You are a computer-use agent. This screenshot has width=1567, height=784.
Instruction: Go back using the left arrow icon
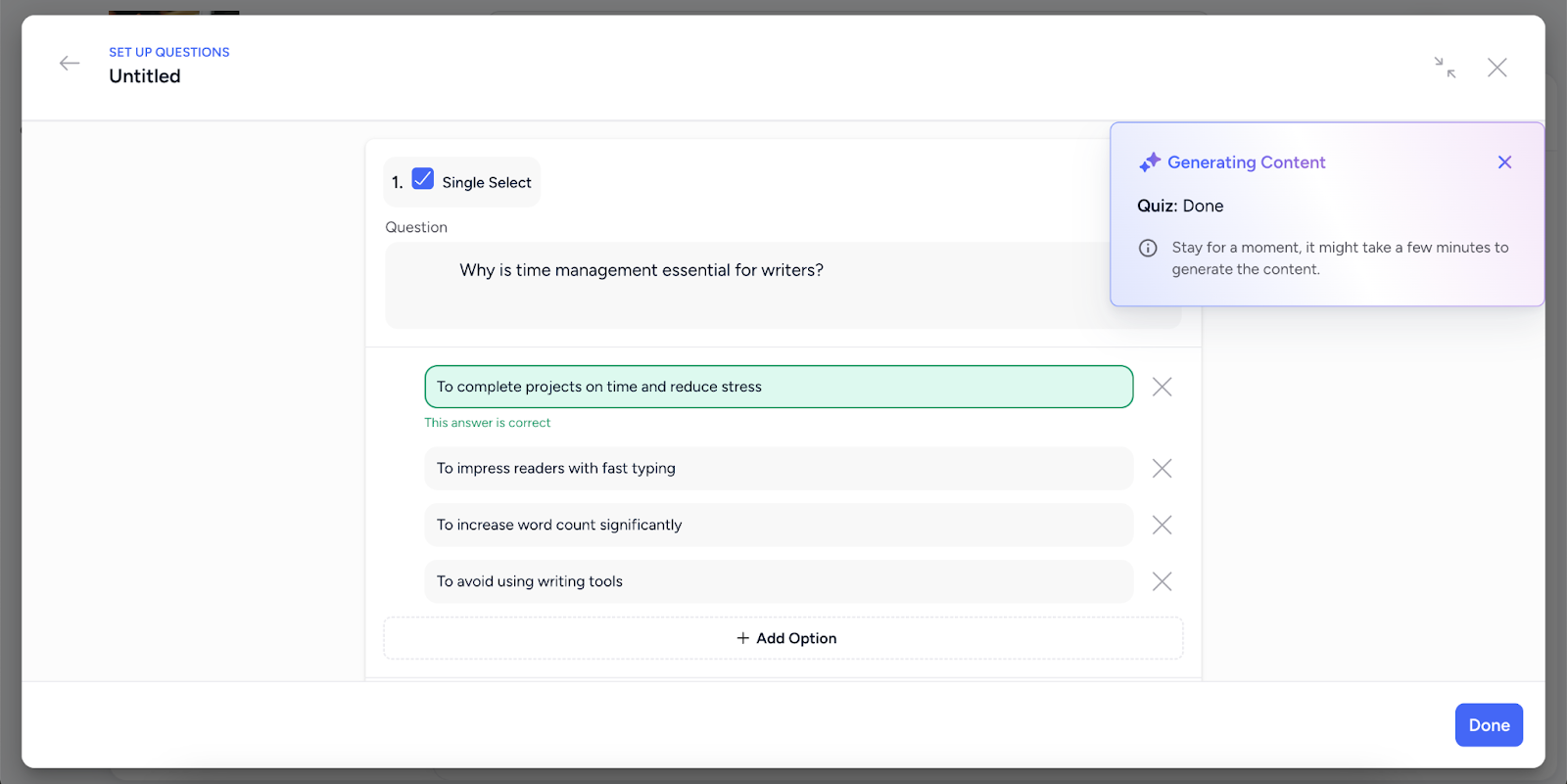70,64
